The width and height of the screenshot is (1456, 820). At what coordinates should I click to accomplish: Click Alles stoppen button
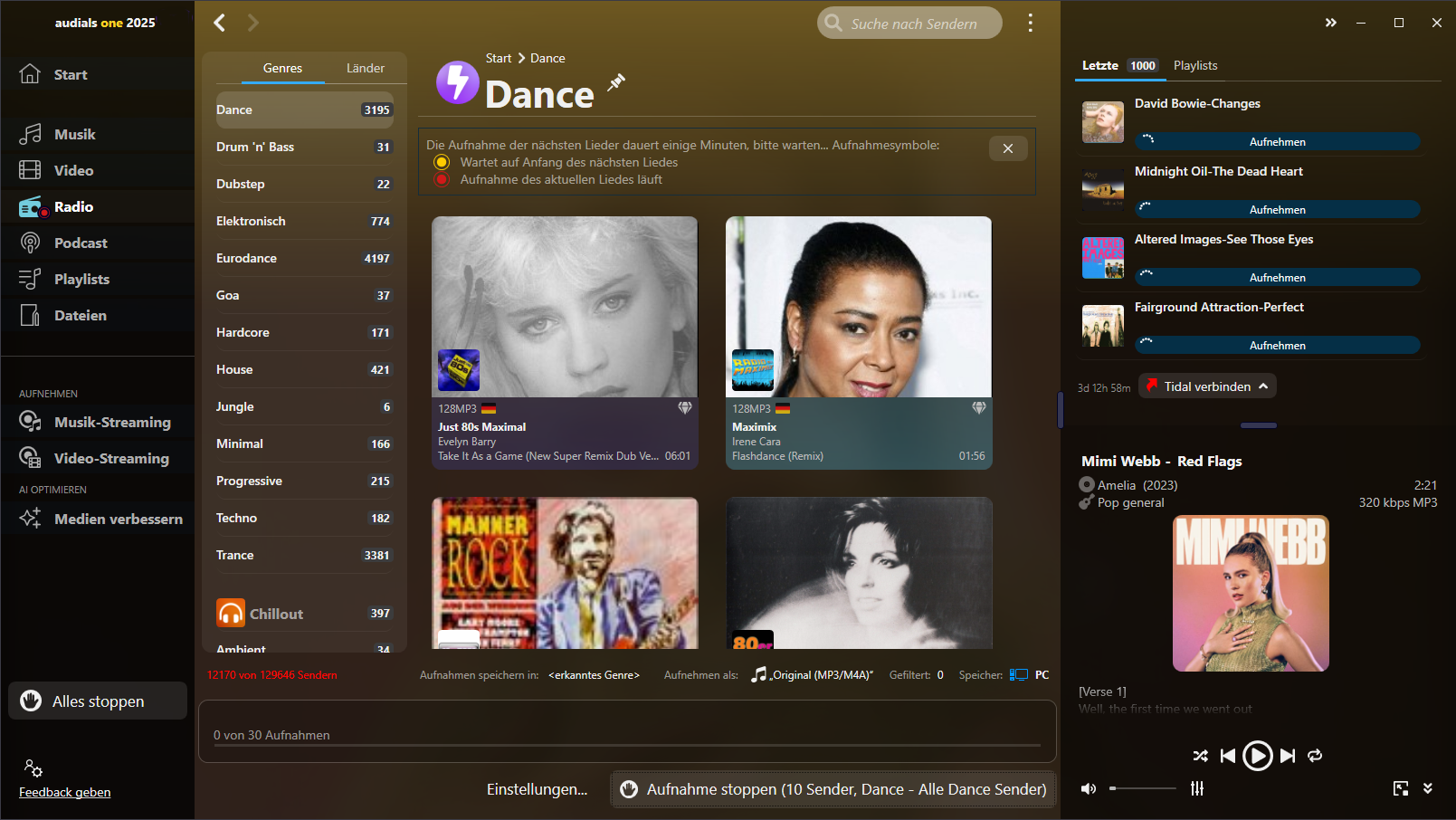(98, 701)
